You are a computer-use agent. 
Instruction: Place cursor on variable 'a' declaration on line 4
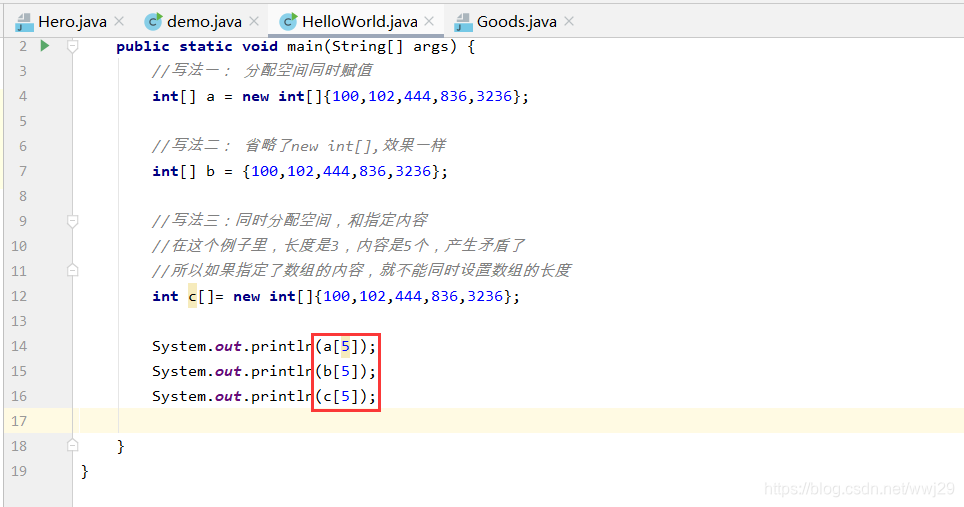pos(210,96)
